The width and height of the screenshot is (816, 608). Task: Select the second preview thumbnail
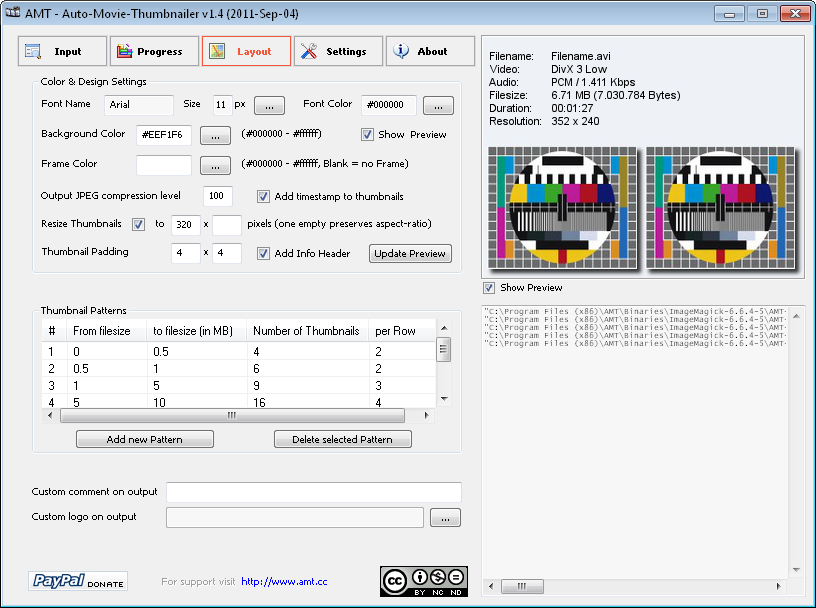point(720,208)
